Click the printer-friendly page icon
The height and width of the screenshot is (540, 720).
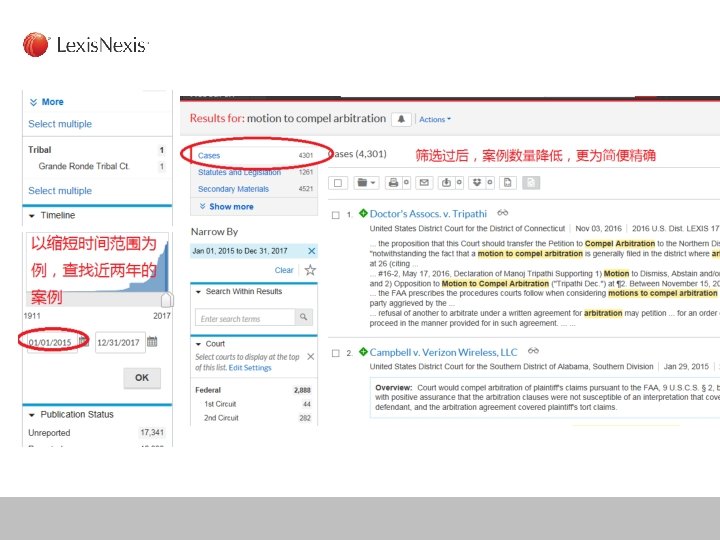pyautogui.click(x=507, y=183)
